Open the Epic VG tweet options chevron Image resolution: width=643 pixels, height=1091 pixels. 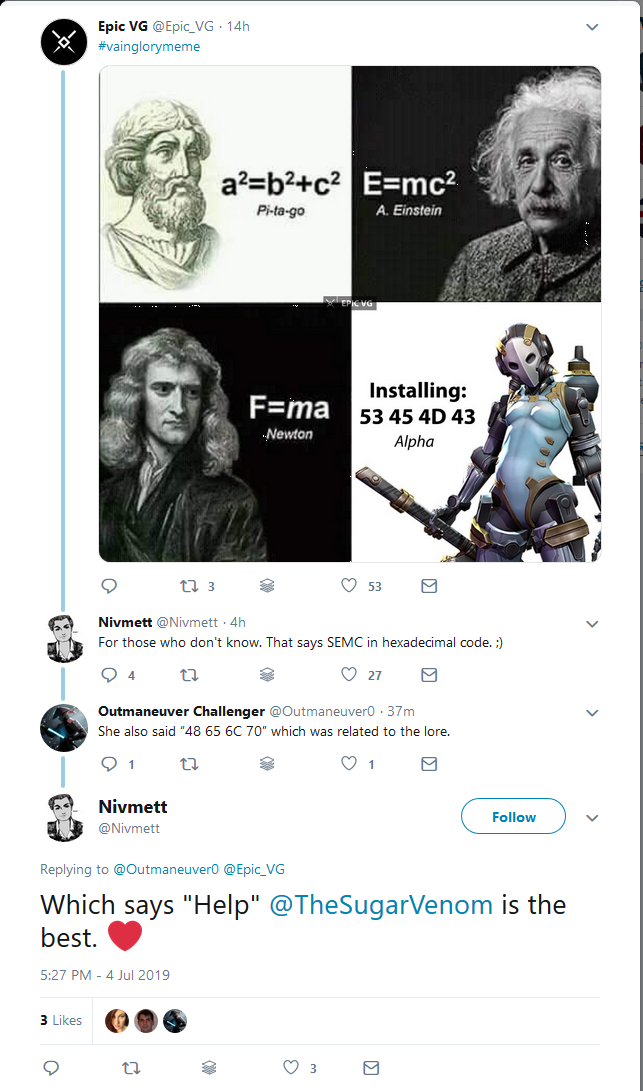click(592, 27)
